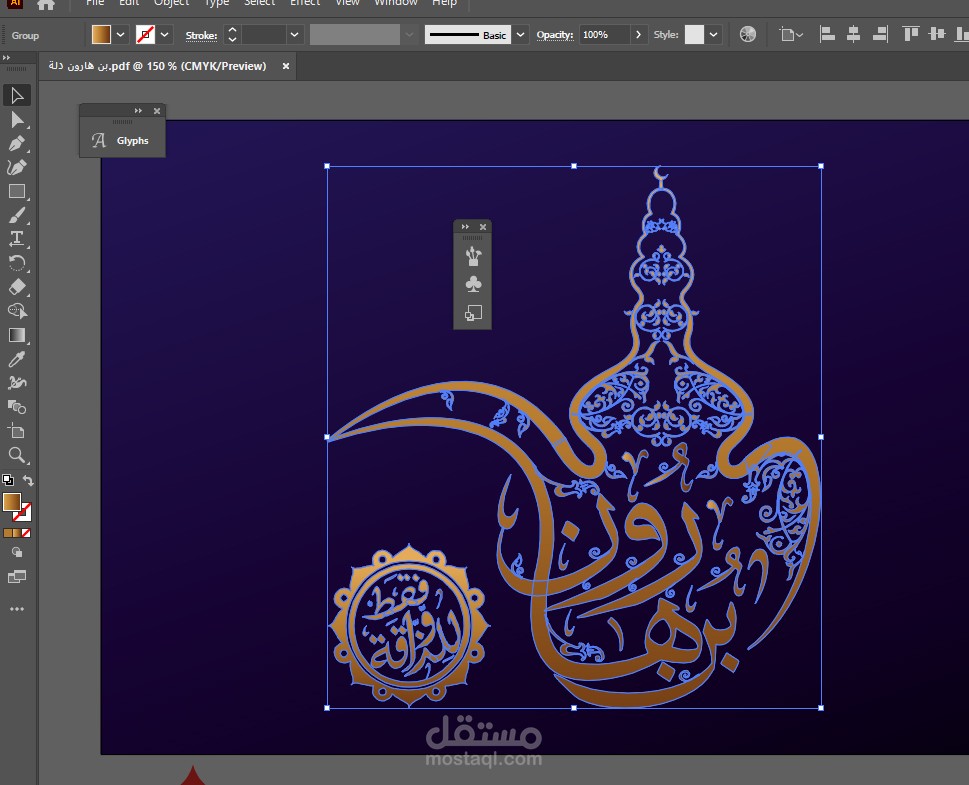The height and width of the screenshot is (785, 969).
Task: Select the Type tool
Action: coord(17,239)
